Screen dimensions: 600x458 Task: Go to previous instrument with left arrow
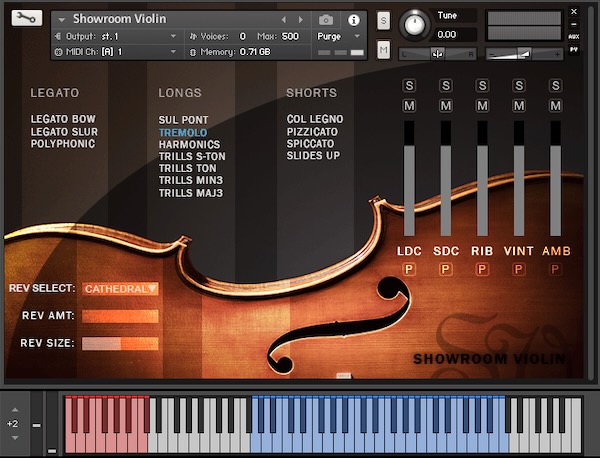[284, 20]
